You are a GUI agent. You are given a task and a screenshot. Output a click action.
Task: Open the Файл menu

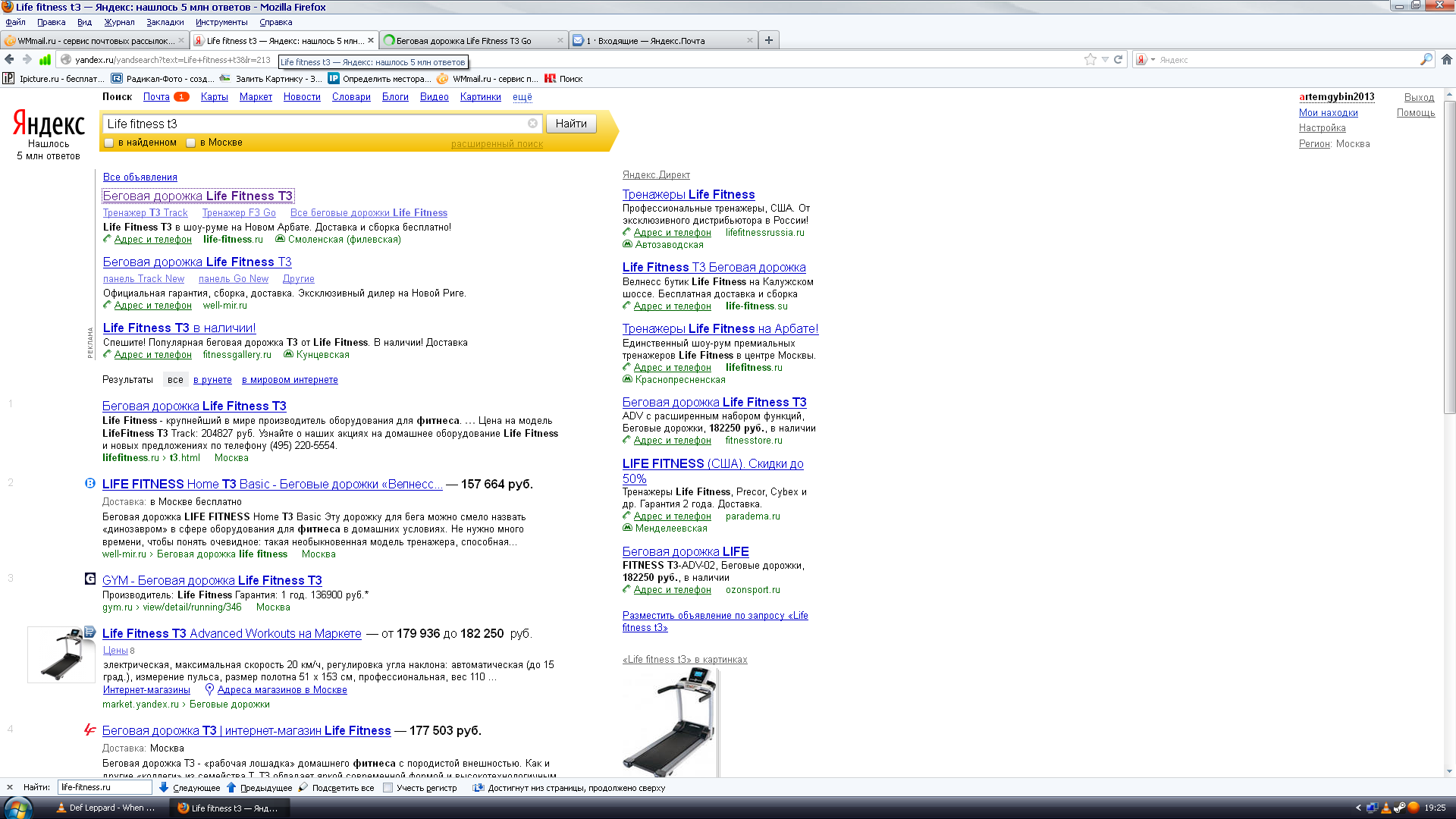[x=15, y=22]
